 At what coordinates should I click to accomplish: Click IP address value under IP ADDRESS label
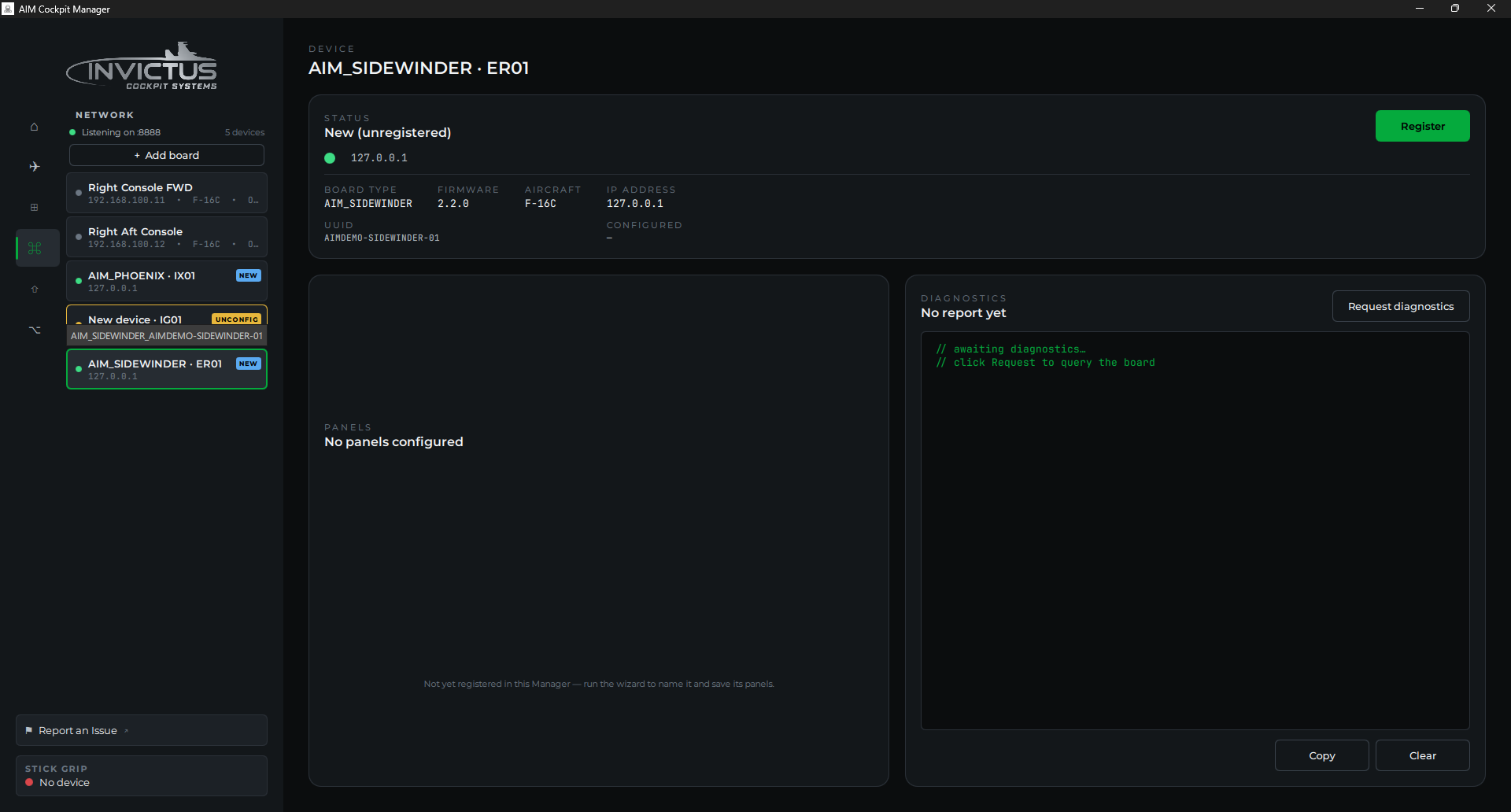point(635,204)
